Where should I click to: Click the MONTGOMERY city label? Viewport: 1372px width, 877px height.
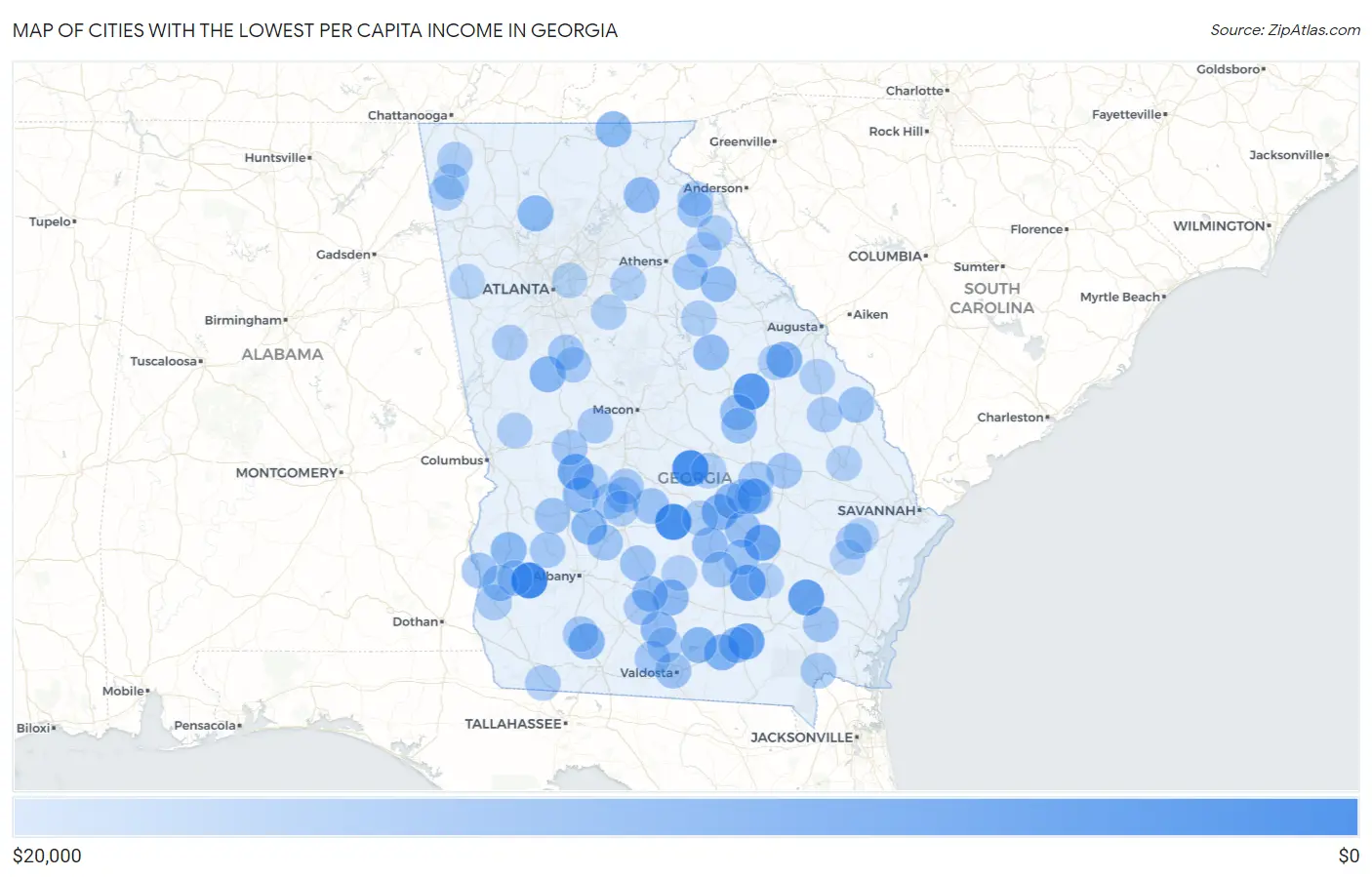287,473
